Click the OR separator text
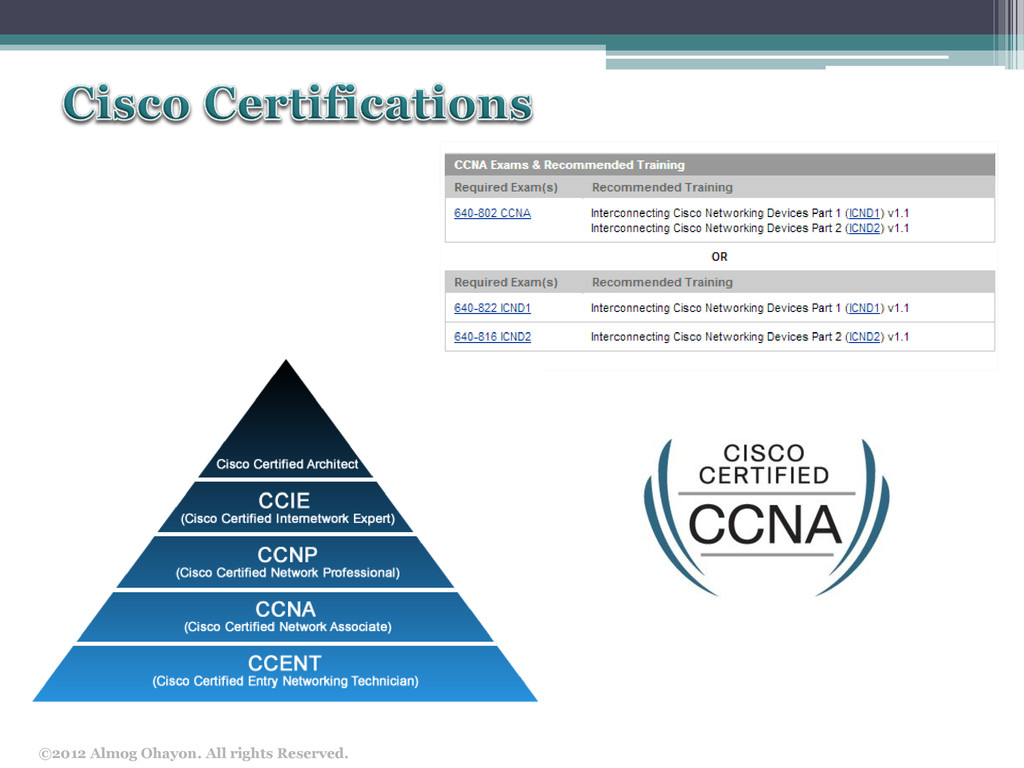Image resolution: width=1024 pixels, height=768 pixels. click(719, 257)
